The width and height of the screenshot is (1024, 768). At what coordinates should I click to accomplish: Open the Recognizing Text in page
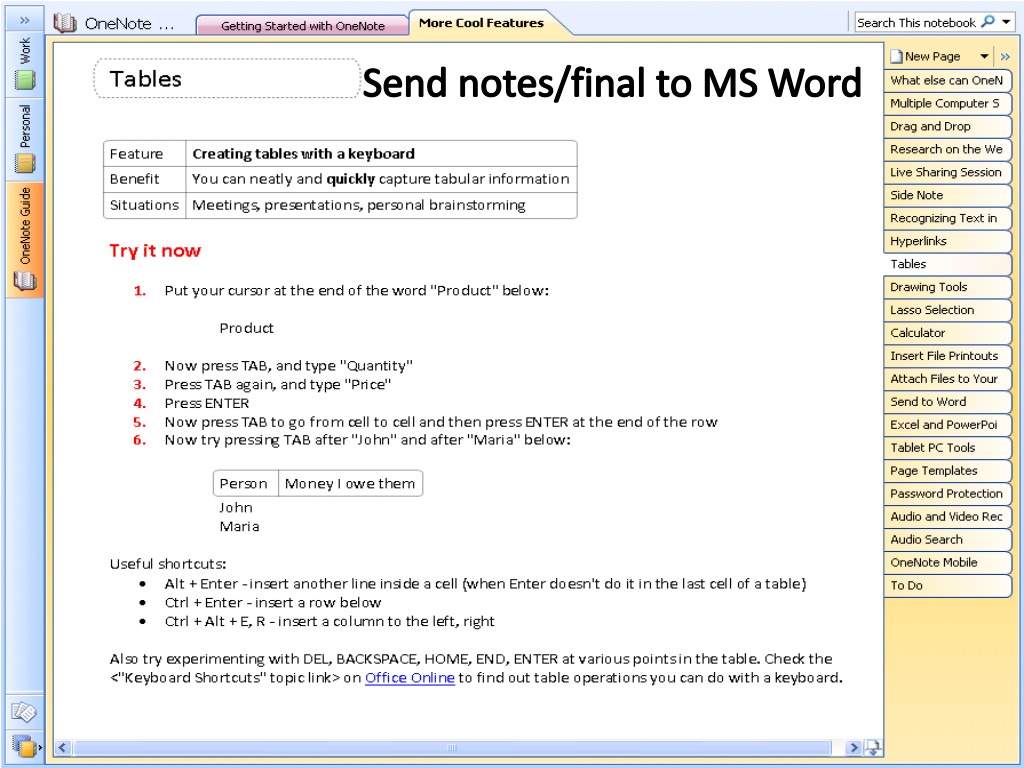pyautogui.click(x=948, y=218)
